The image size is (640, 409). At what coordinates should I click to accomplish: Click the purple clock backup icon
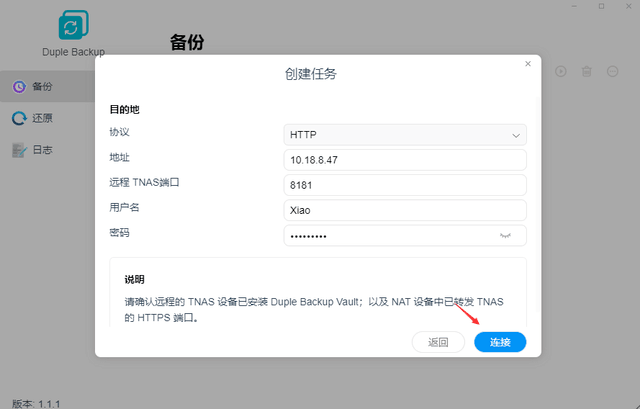pos(19,87)
